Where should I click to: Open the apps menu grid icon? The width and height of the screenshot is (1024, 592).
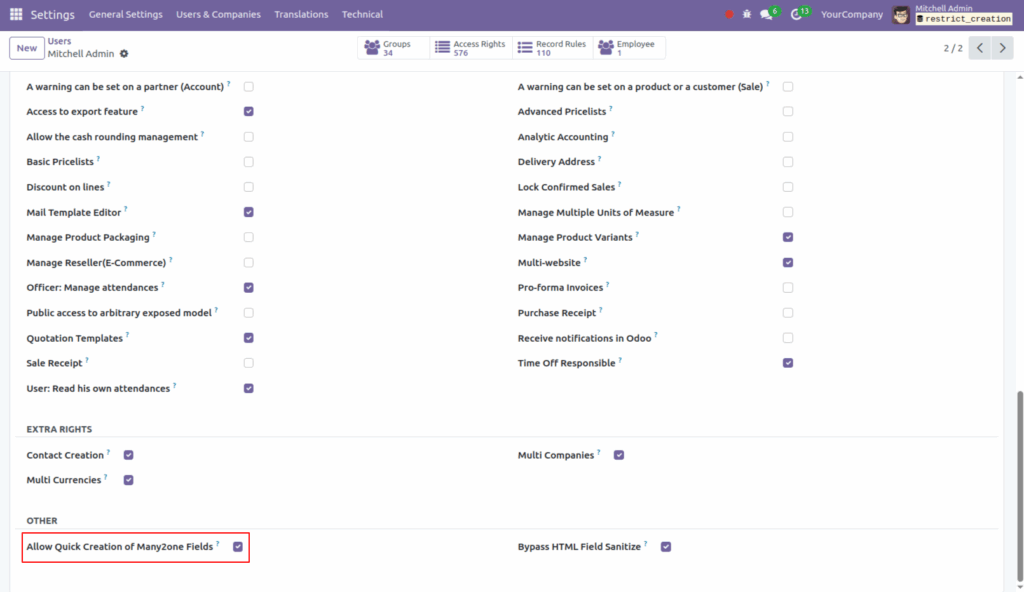pos(15,14)
